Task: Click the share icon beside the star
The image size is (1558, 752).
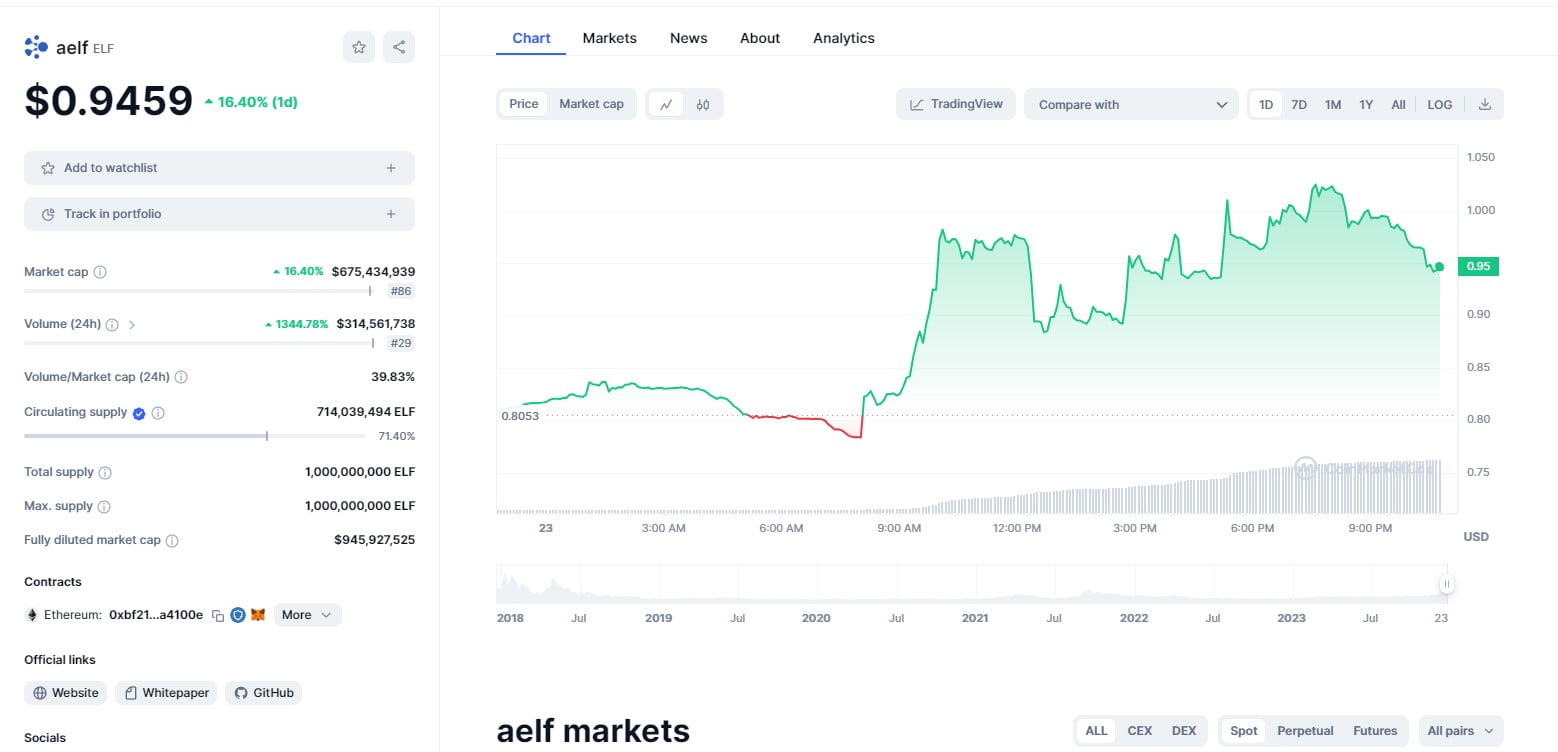Action: 399,47
